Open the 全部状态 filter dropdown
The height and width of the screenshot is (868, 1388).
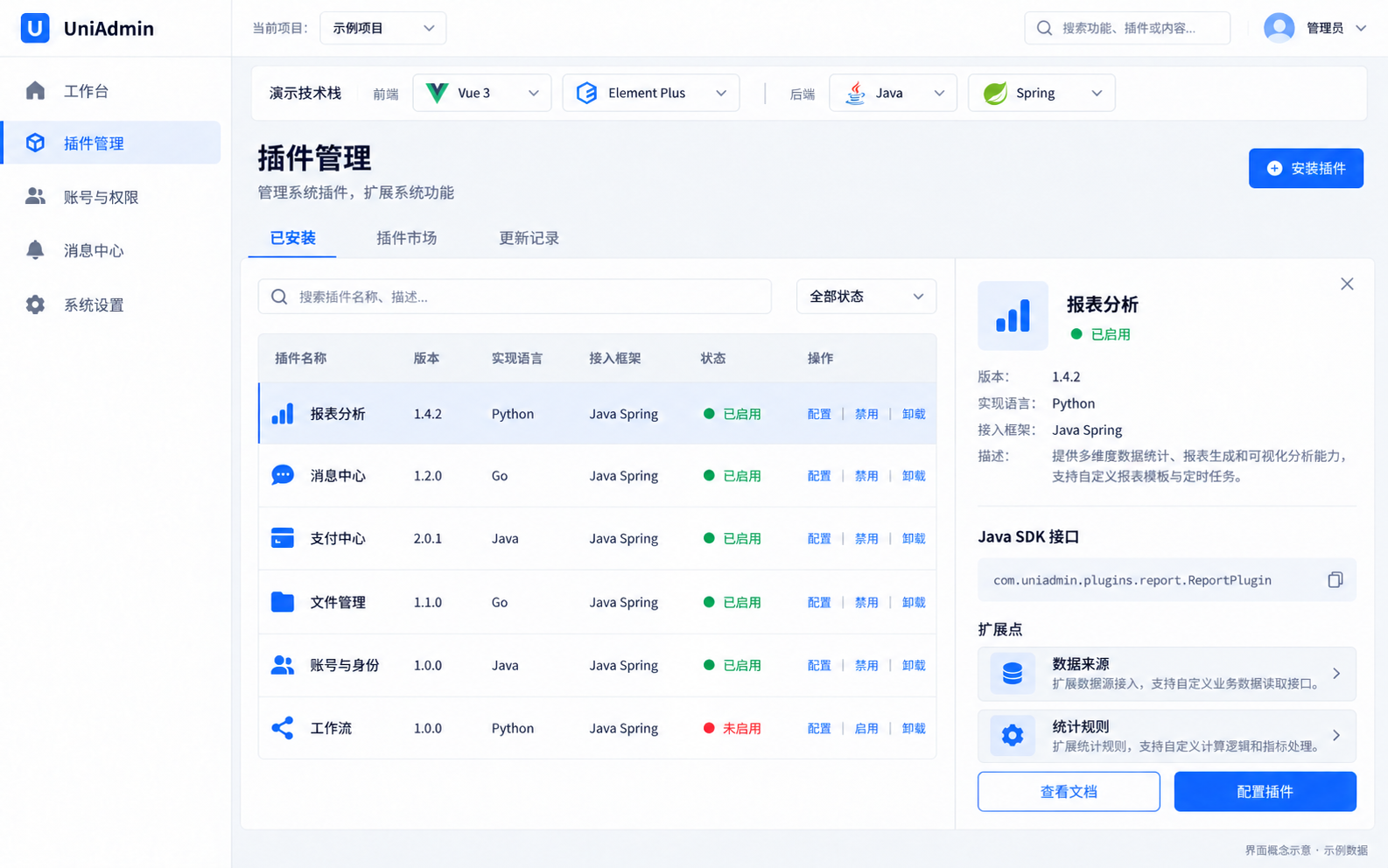tap(866, 297)
